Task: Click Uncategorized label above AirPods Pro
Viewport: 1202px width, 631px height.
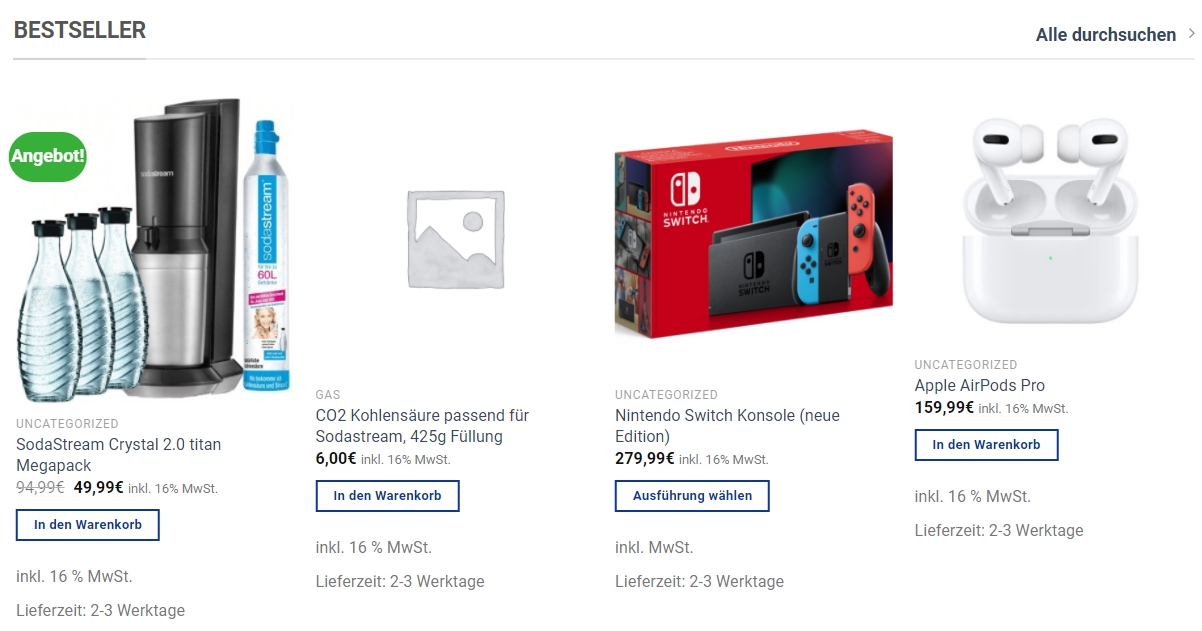Action: click(x=966, y=365)
